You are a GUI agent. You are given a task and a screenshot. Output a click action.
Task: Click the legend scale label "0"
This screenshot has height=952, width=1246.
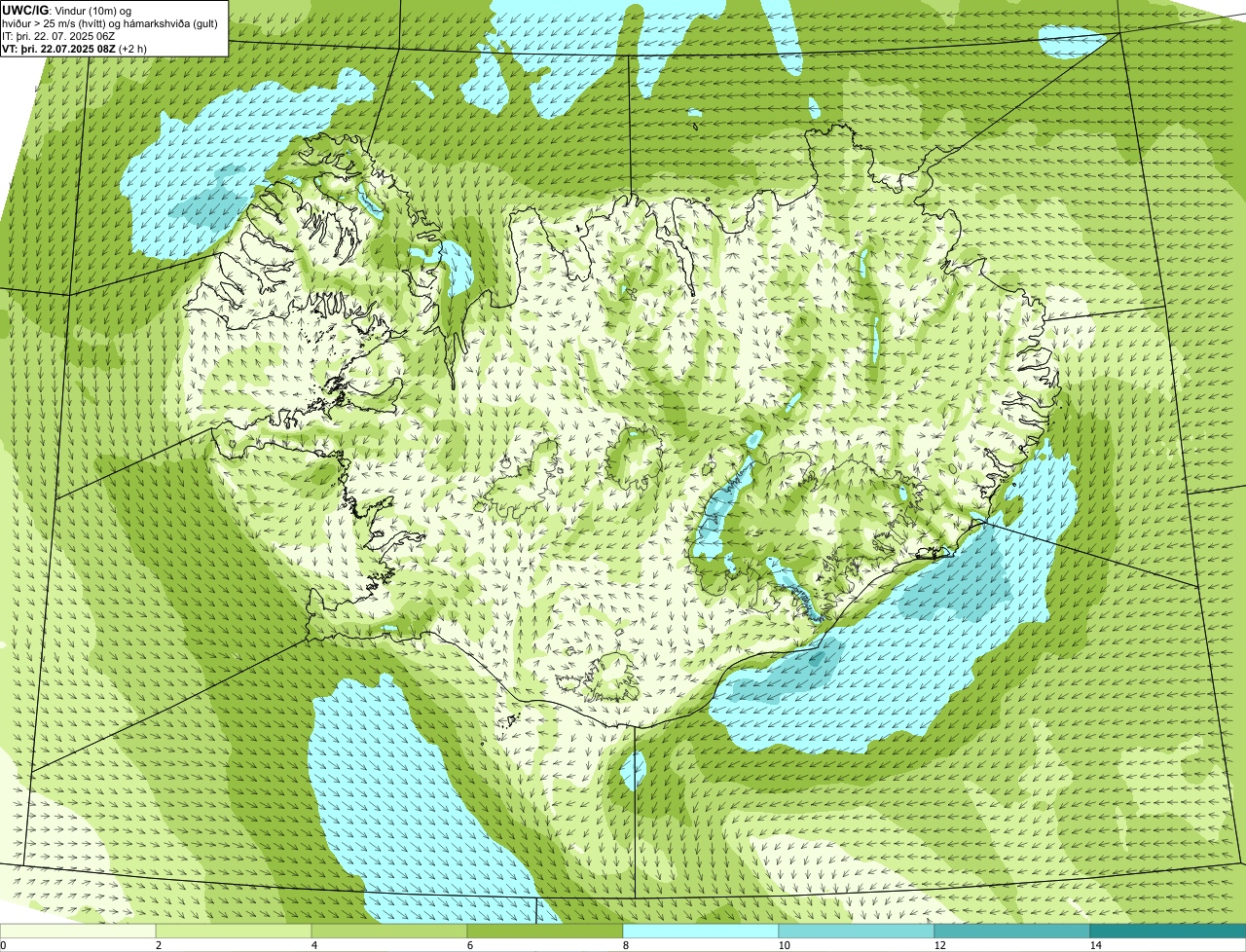(3, 945)
